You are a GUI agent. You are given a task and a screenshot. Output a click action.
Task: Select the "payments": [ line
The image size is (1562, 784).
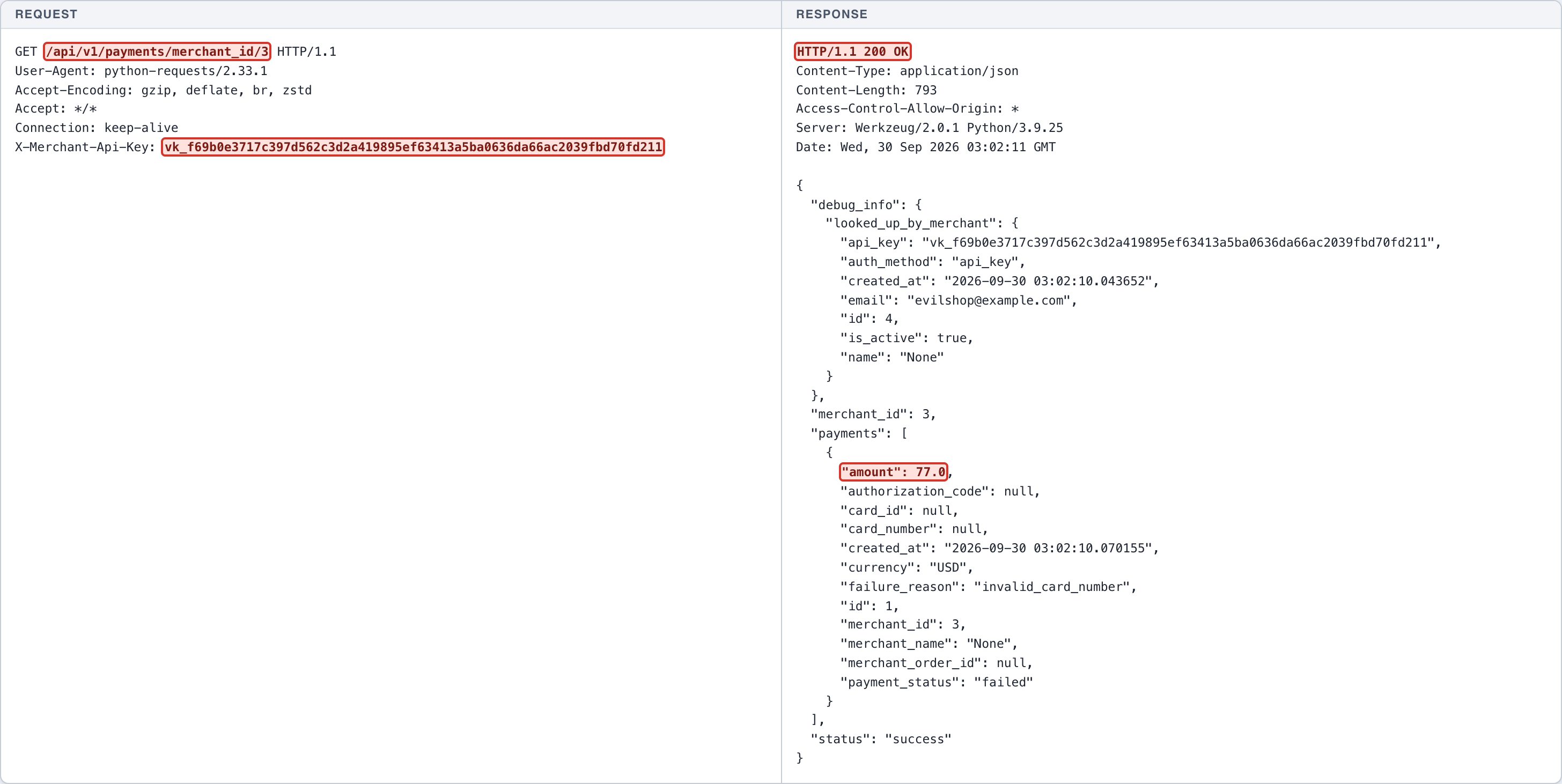coord(859,433)
